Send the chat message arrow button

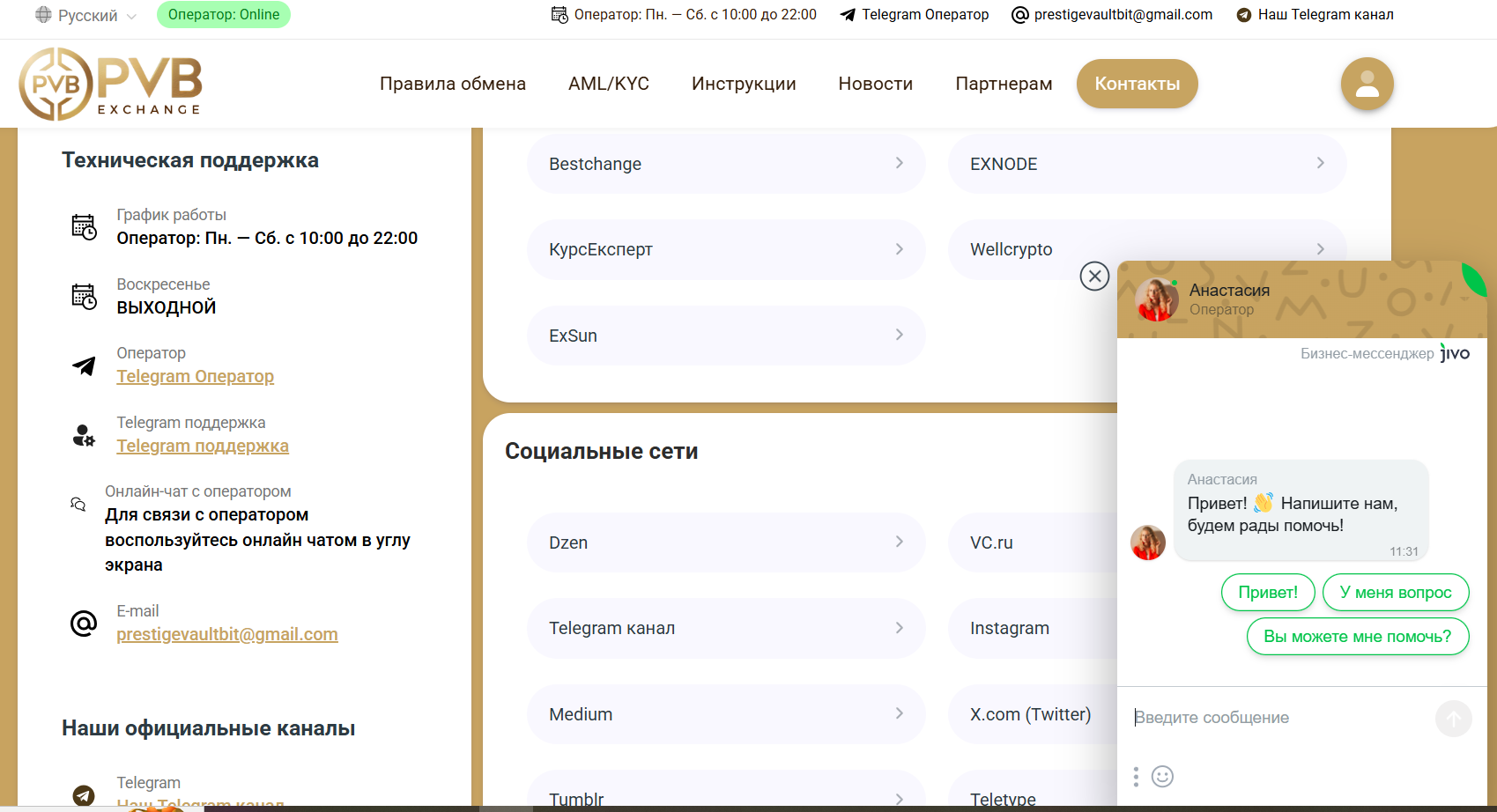tap(1453, 719)
